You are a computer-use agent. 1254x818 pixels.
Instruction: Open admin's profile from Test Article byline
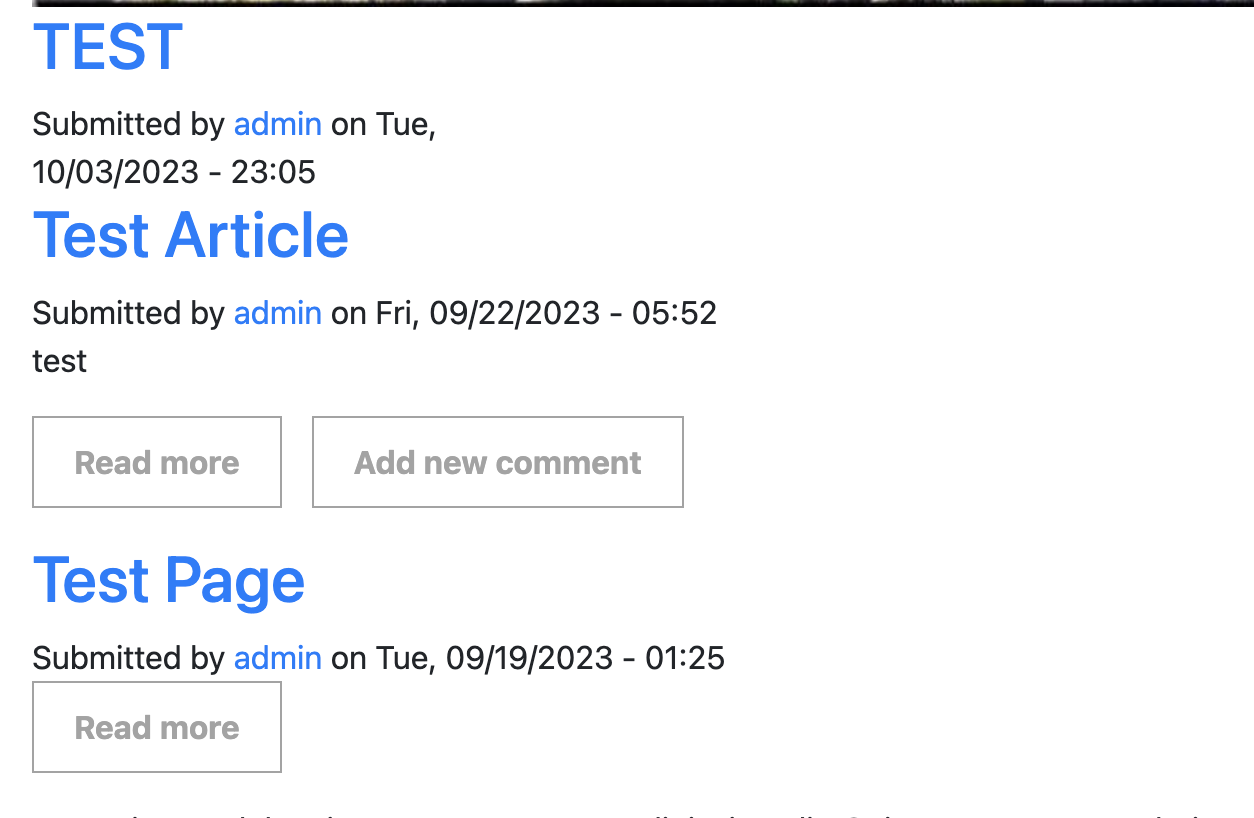277,312
